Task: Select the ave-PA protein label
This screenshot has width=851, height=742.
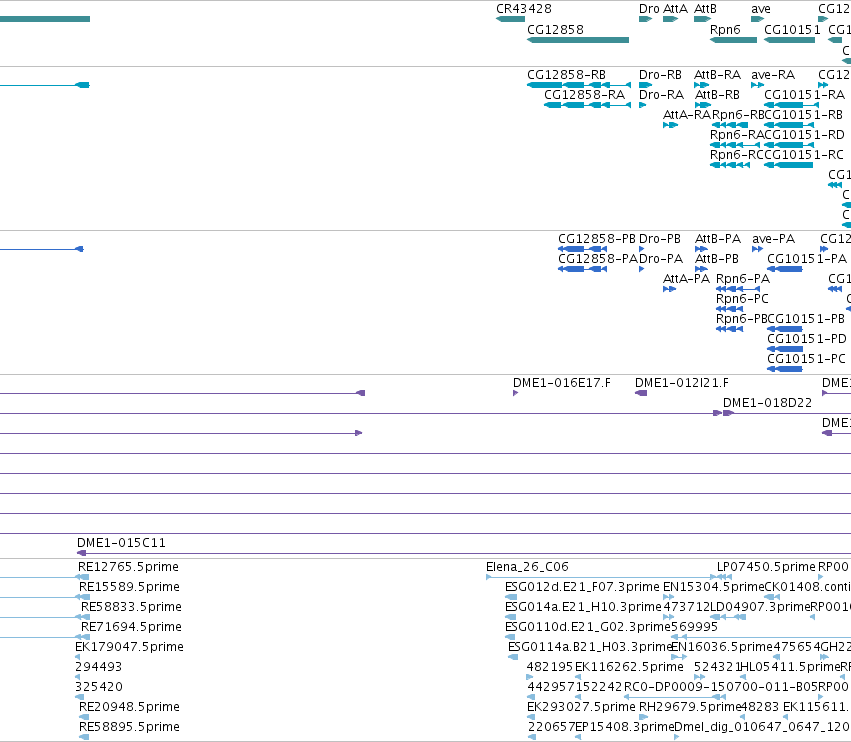Action: click(773, 239)
